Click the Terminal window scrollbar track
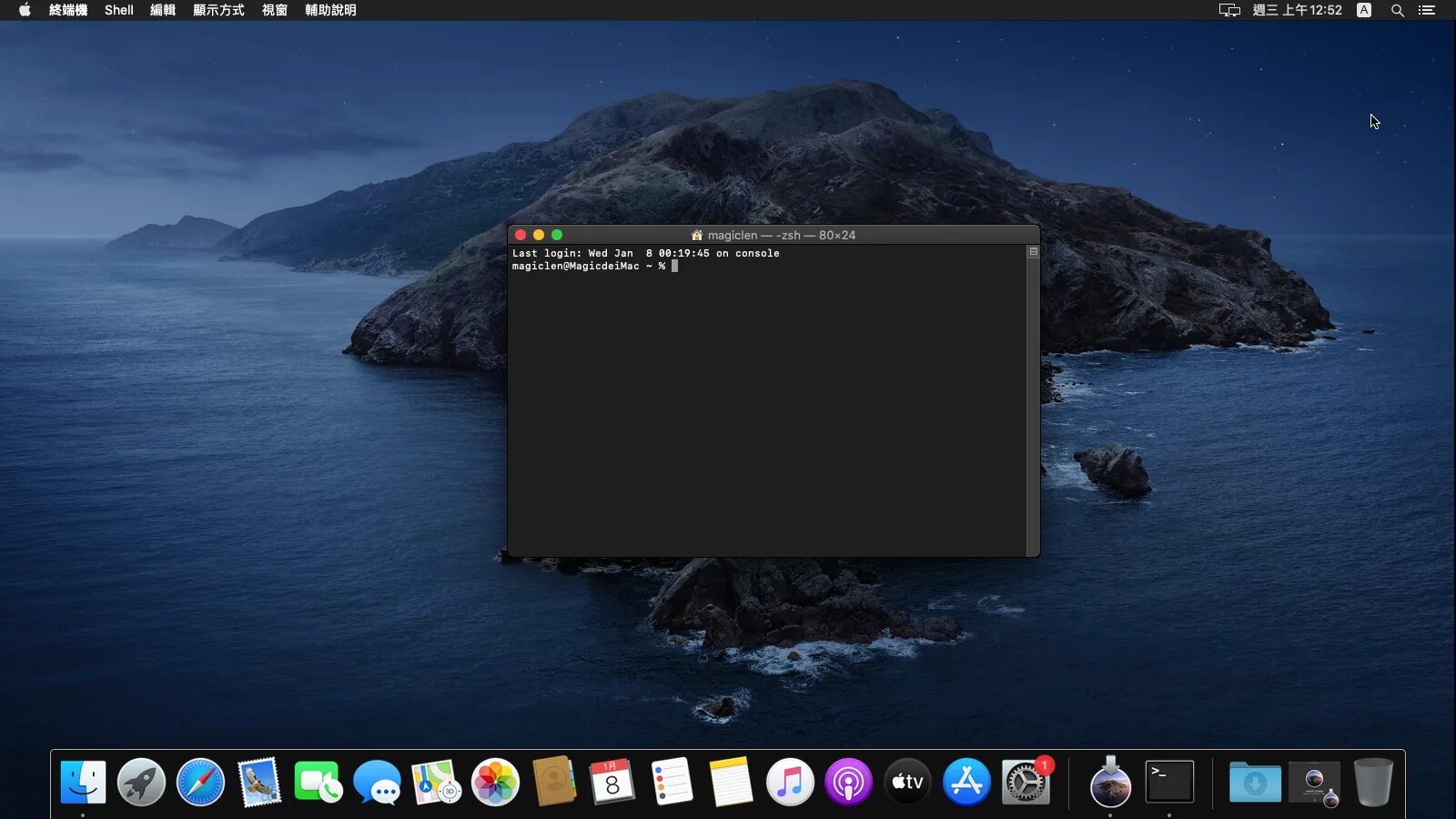1456x819 pixels. pos(1033,406)
